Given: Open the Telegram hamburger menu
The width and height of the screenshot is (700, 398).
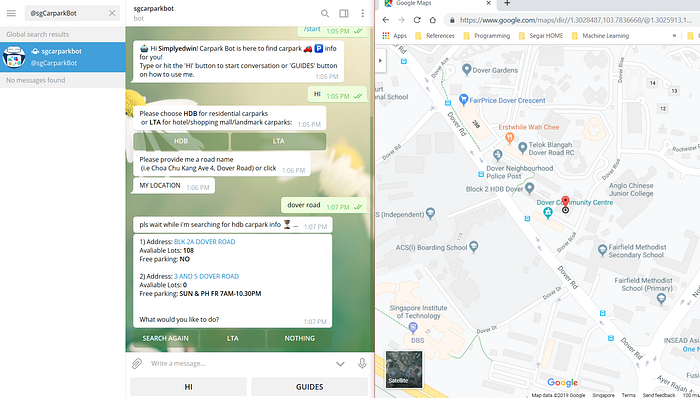Looking at the screenshot, I should coord(11,13).
